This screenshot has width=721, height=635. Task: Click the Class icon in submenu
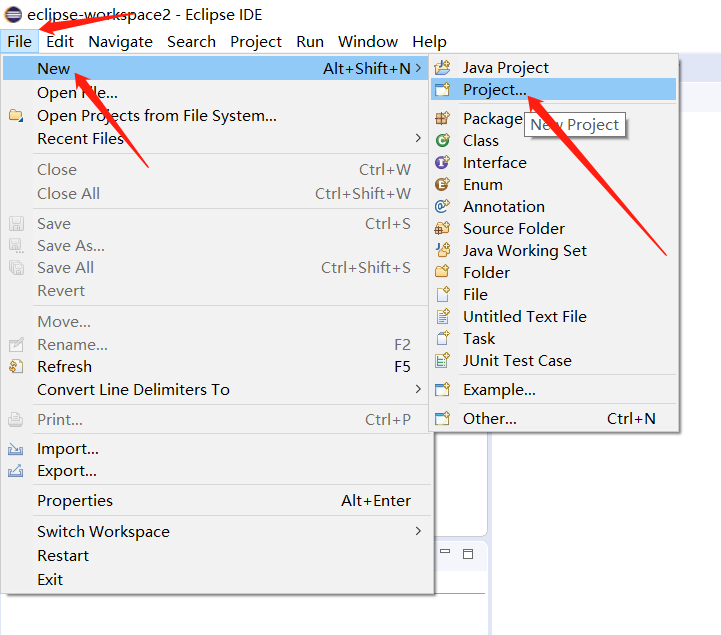443,141
